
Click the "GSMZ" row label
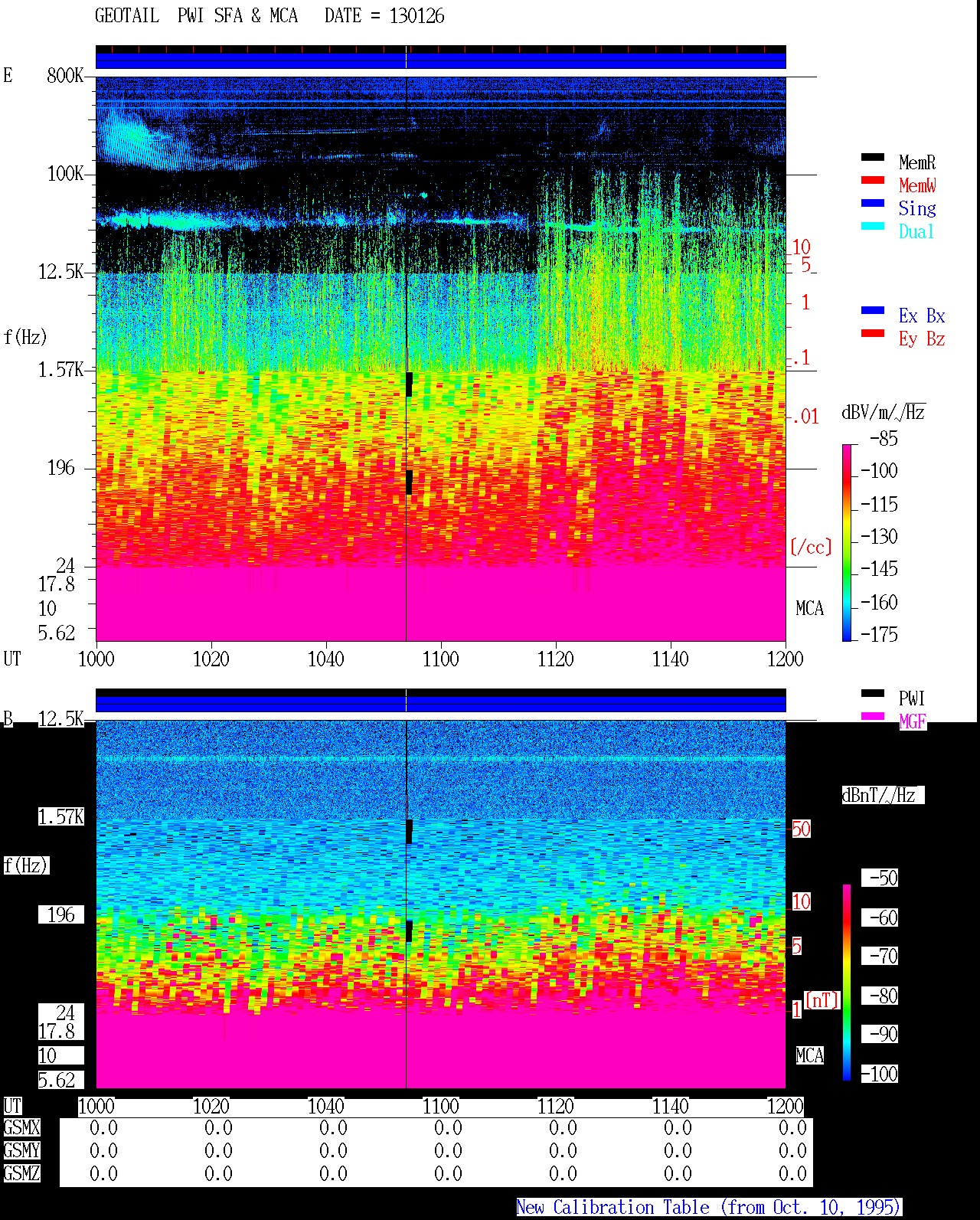21,1173
